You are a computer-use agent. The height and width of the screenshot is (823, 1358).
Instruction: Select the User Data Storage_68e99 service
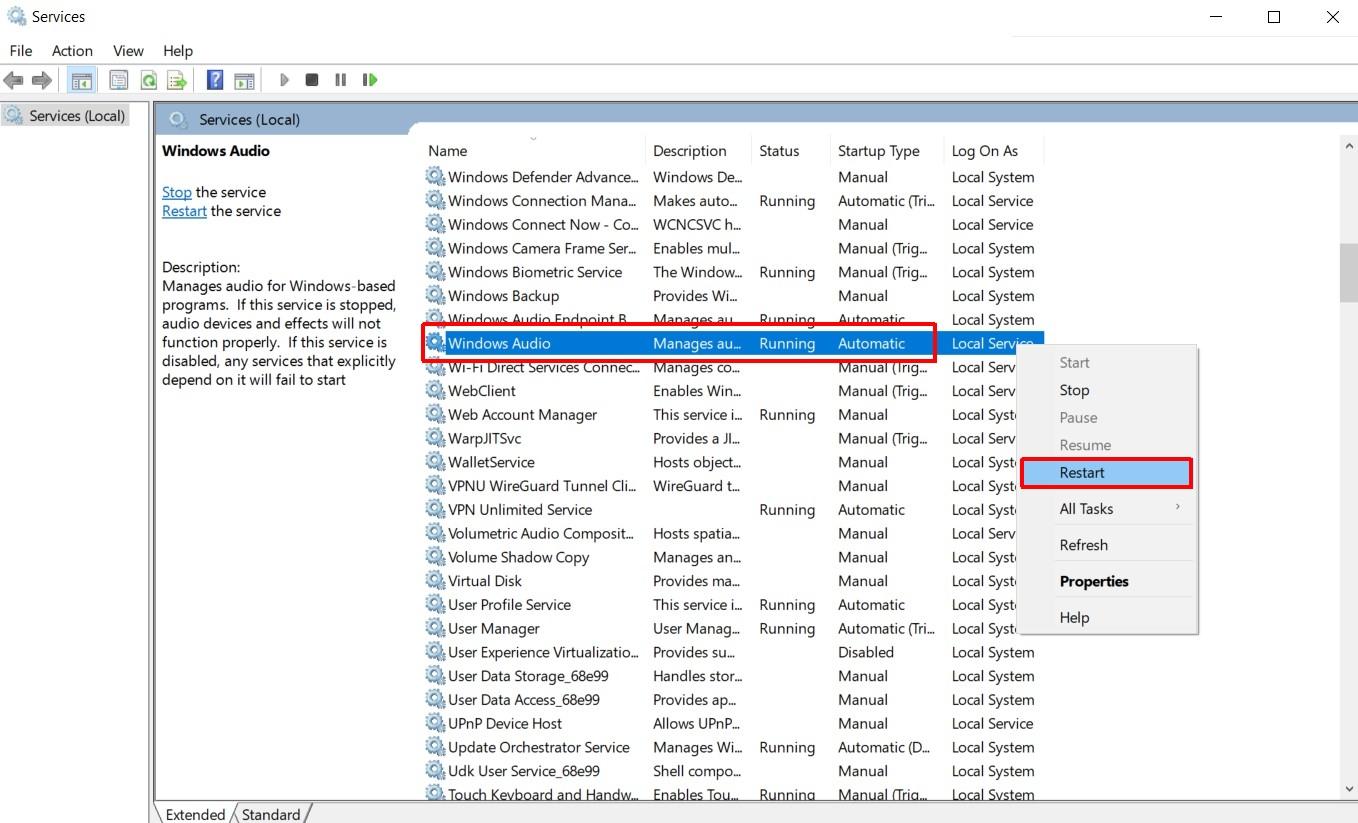click(732, 676)
